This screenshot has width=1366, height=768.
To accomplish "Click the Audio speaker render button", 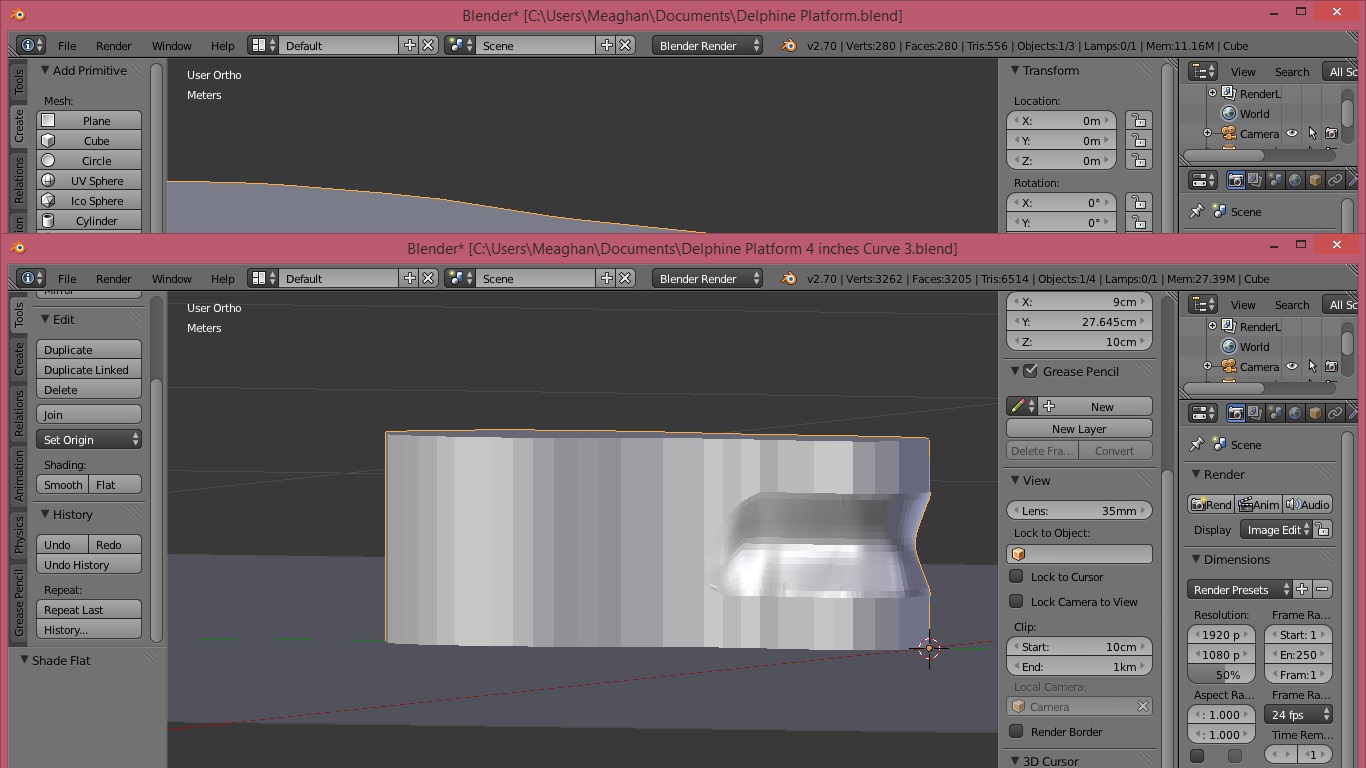I will click(1307, 505).
